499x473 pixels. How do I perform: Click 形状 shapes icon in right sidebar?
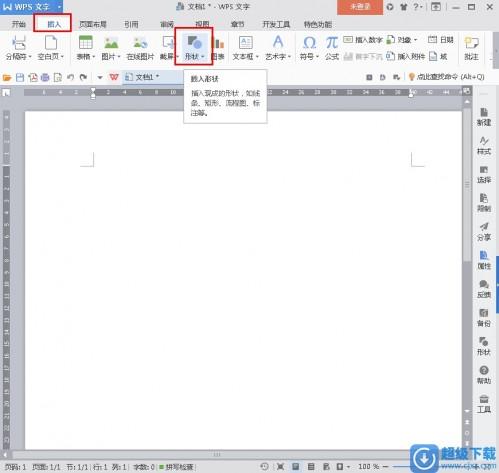[x=484, y=346]
